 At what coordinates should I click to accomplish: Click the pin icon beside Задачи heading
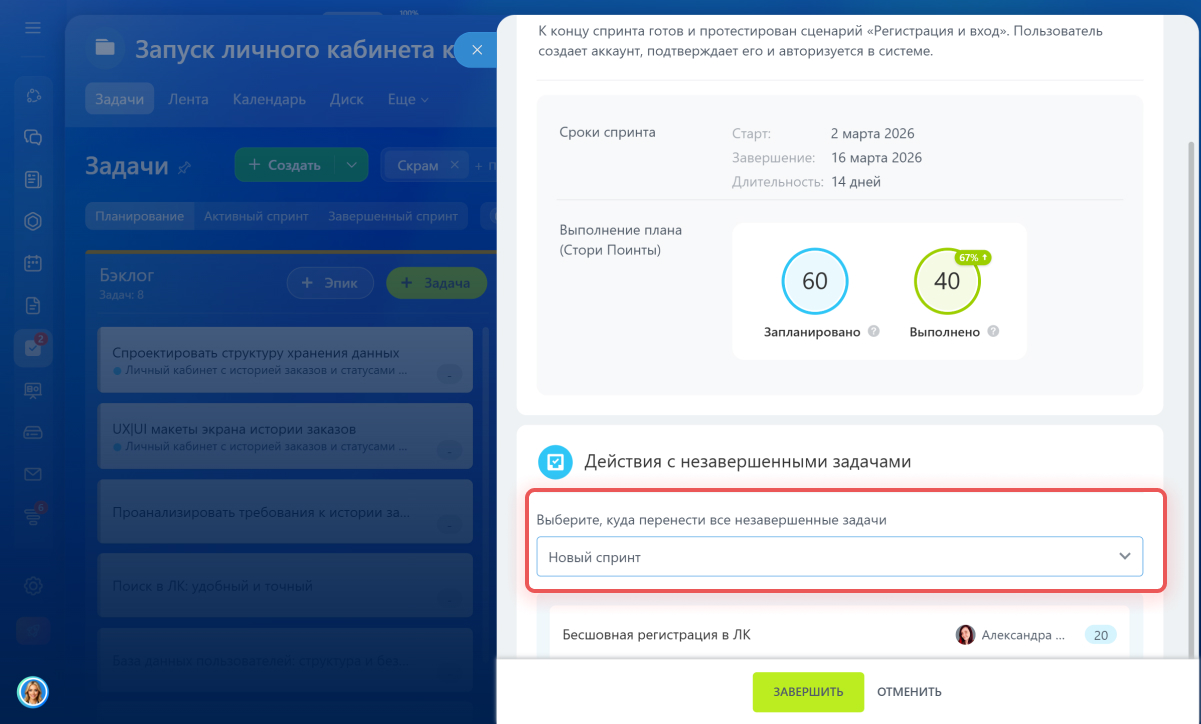(x=184, y=168)
